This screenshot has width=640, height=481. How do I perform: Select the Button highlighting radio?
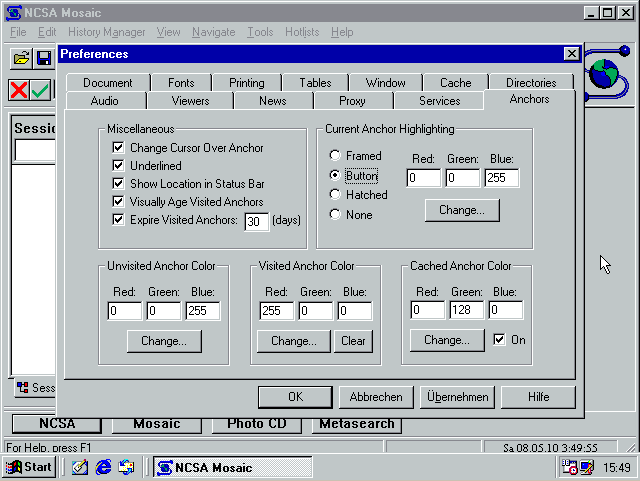coord(335,175)
